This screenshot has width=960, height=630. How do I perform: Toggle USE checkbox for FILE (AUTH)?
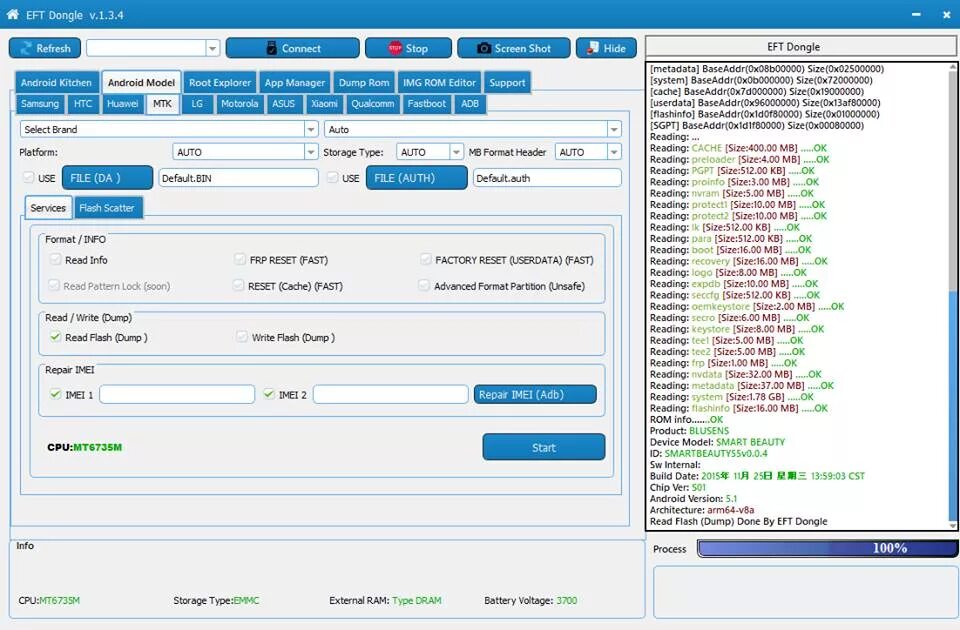tap(332, 178)
